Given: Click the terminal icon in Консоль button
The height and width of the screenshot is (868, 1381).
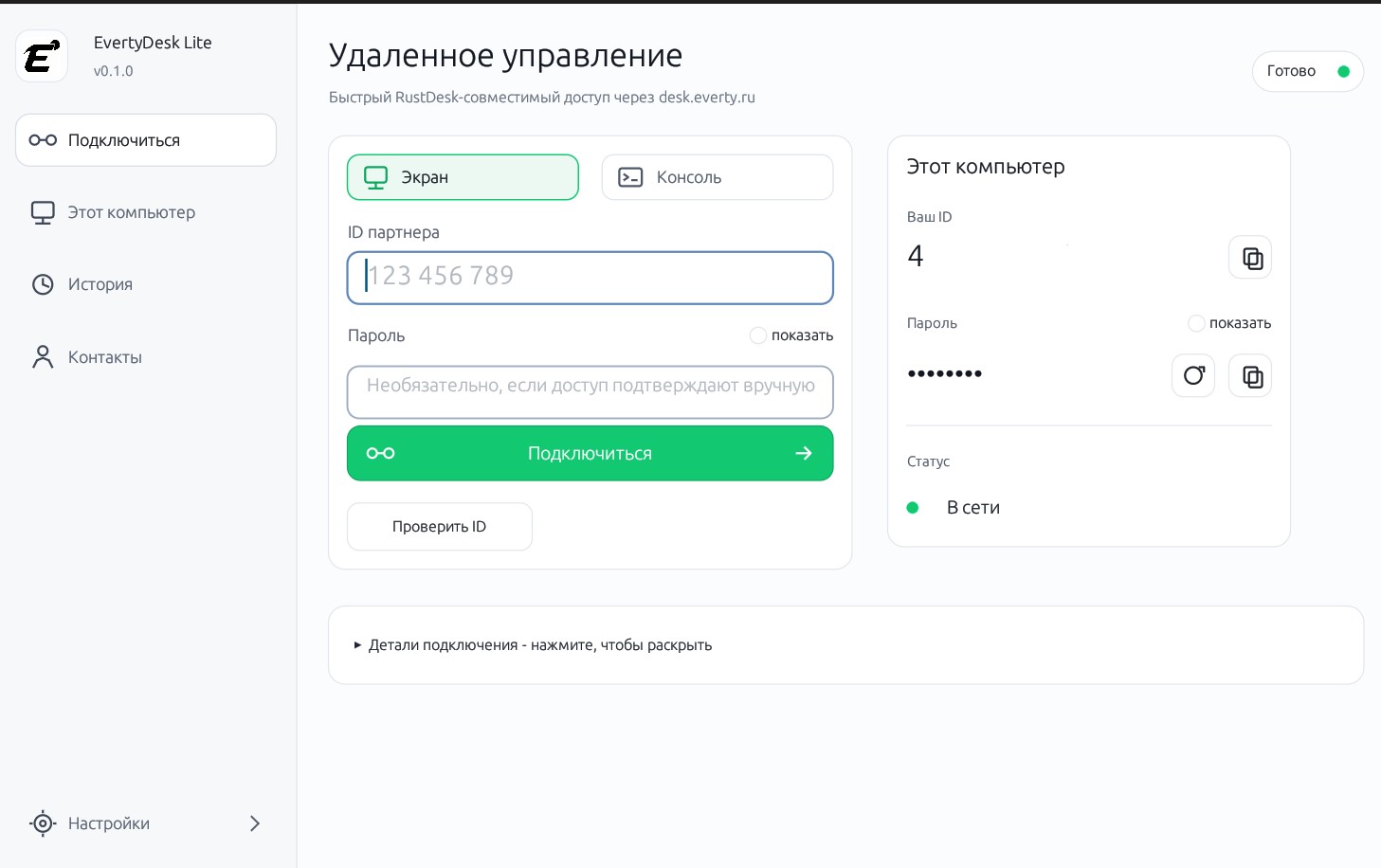Looking at the screenshot, I should [x=630, y=177].
